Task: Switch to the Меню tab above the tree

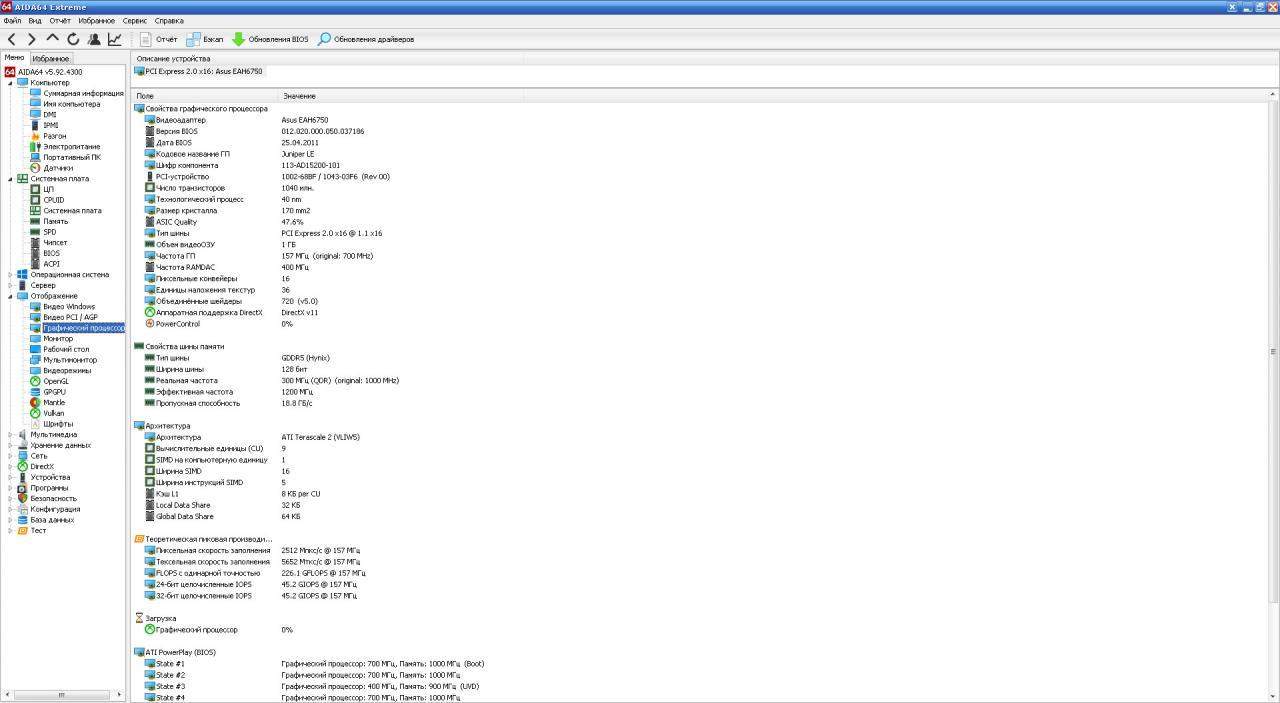Action: coord(14,58)
